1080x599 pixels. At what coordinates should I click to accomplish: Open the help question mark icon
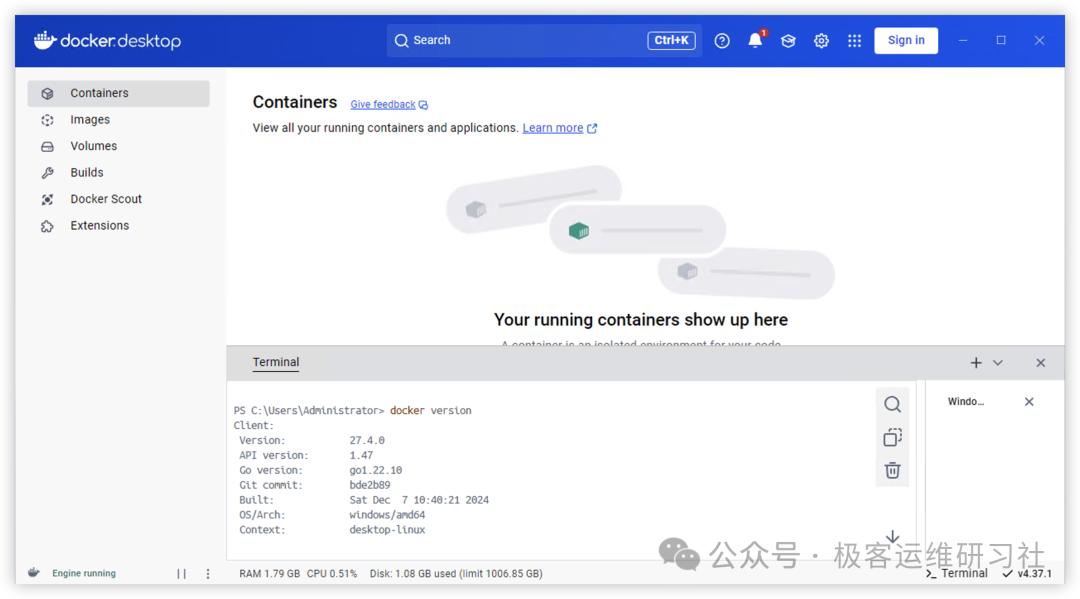click(722, 41)
